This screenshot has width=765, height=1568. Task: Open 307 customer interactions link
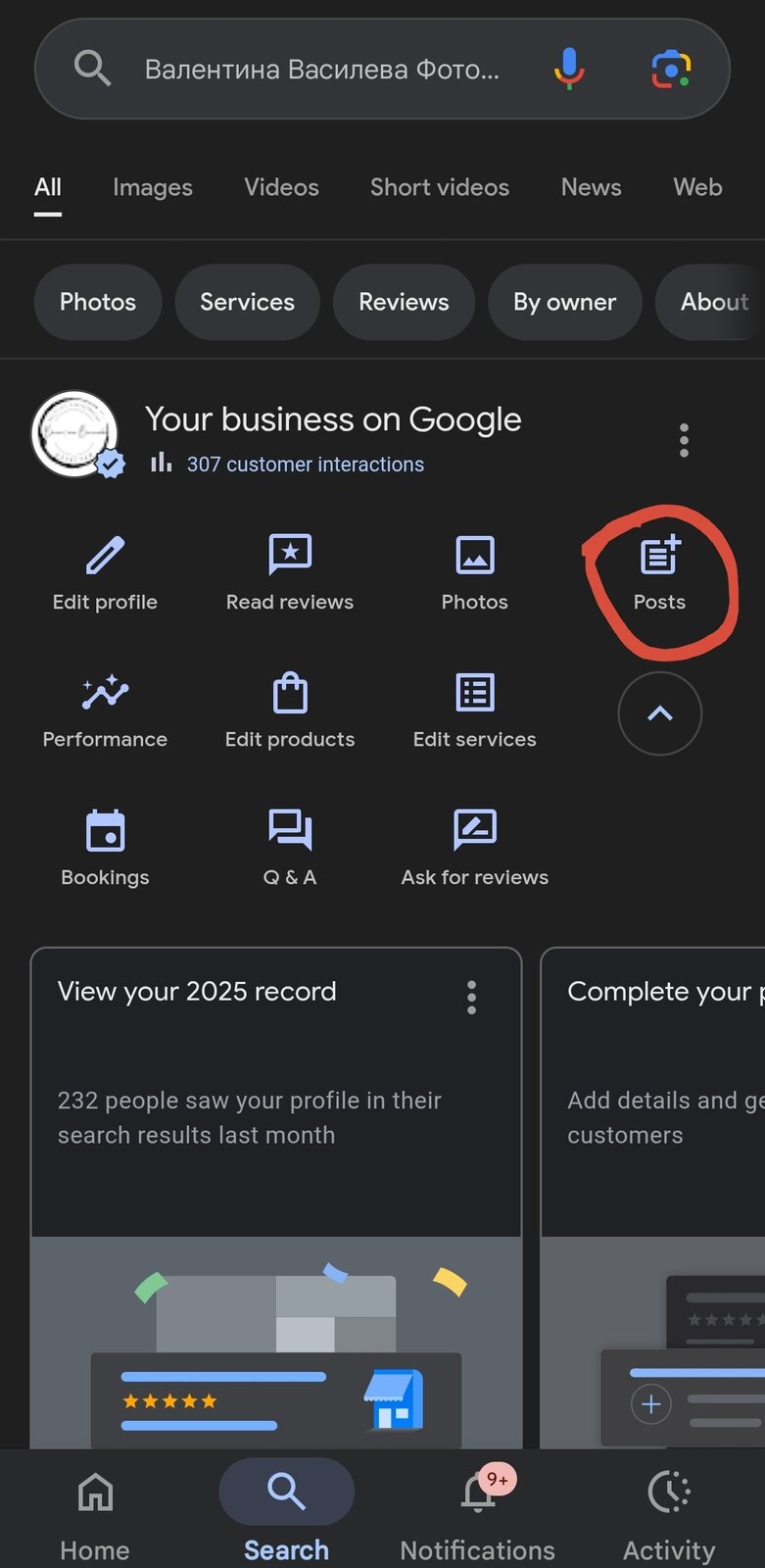(x=306, y=465)
